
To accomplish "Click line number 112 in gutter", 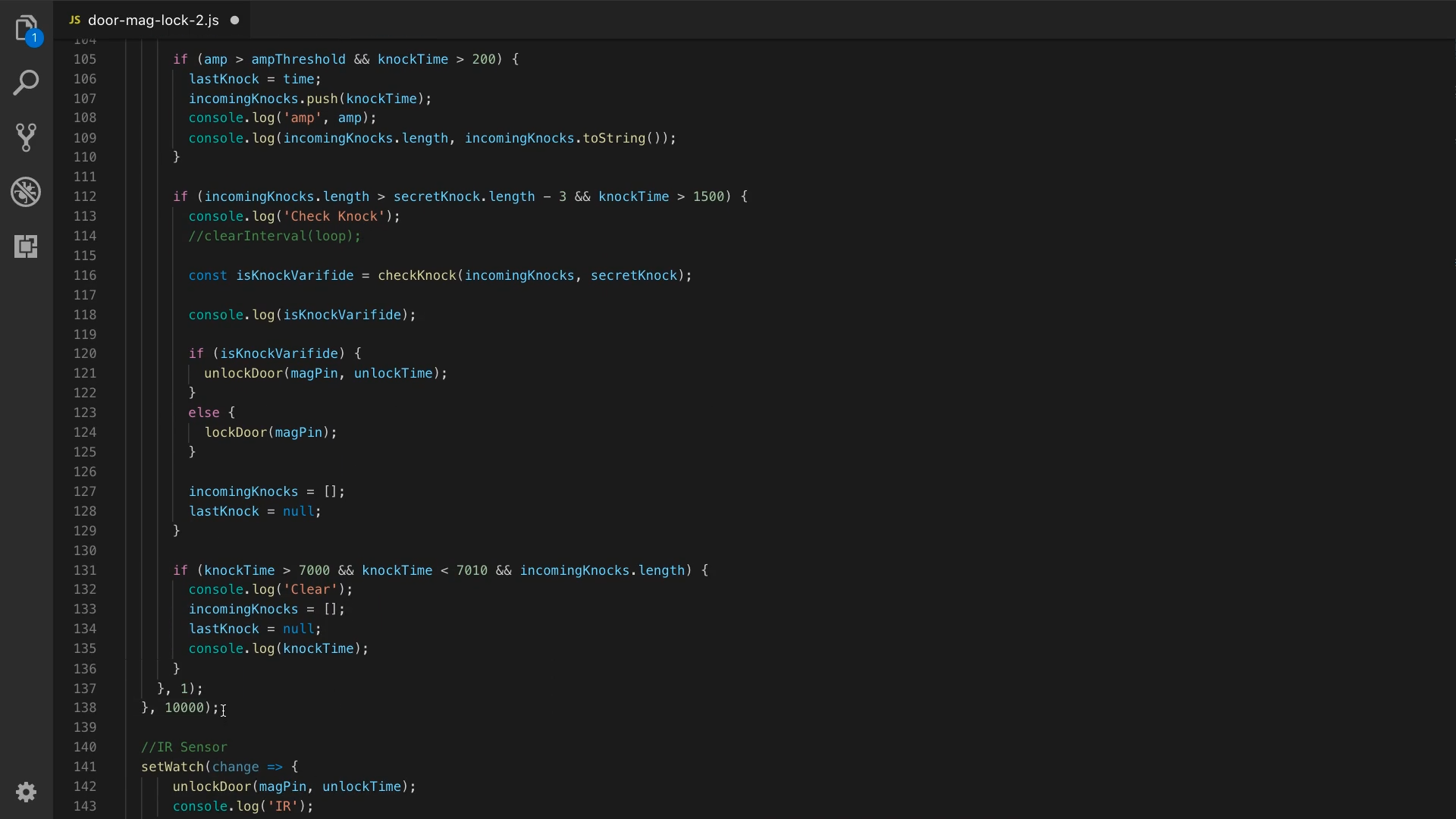I will (85, 196).
